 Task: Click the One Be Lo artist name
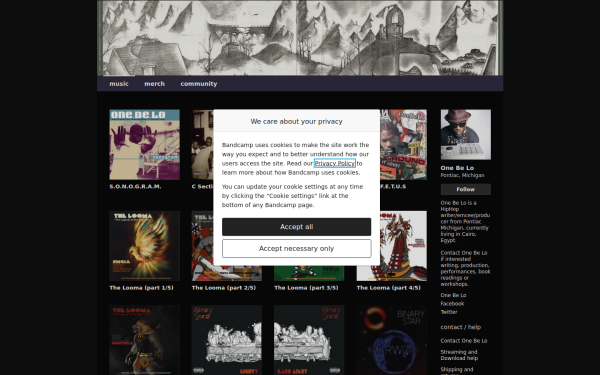(x=457, y=168)
